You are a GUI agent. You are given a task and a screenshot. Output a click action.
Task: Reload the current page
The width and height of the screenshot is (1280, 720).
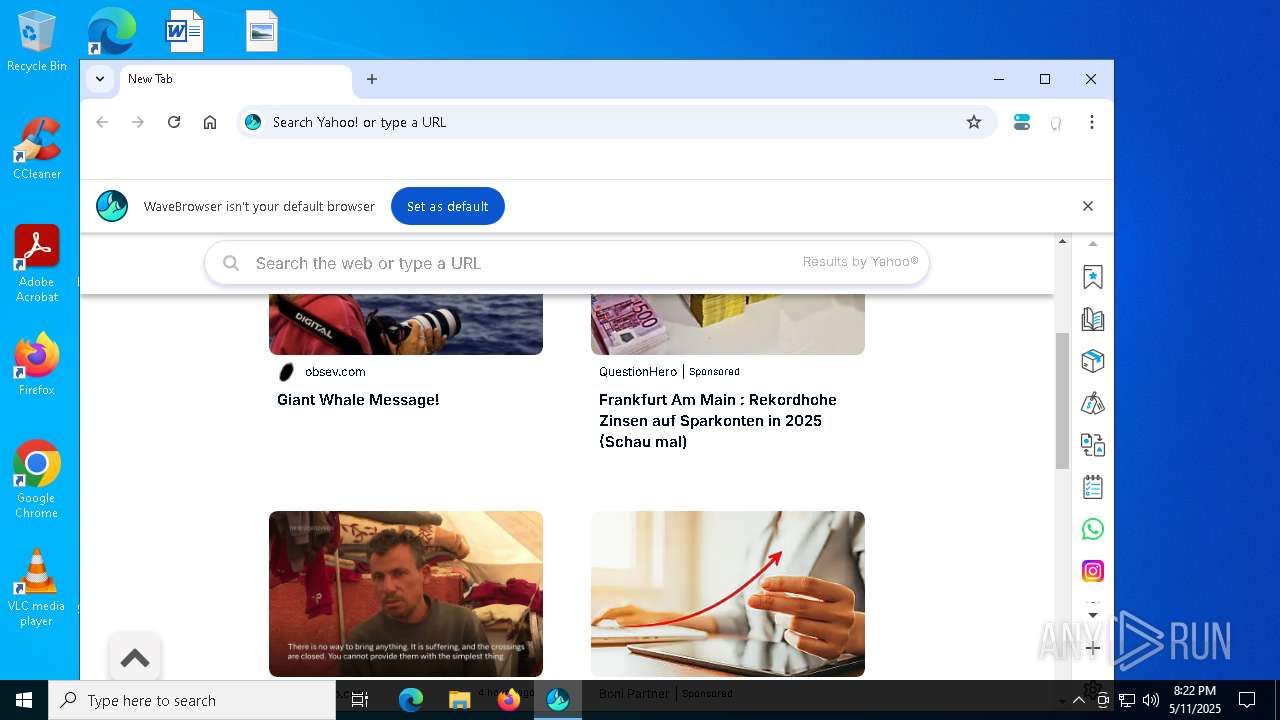(x=174, y=122)
